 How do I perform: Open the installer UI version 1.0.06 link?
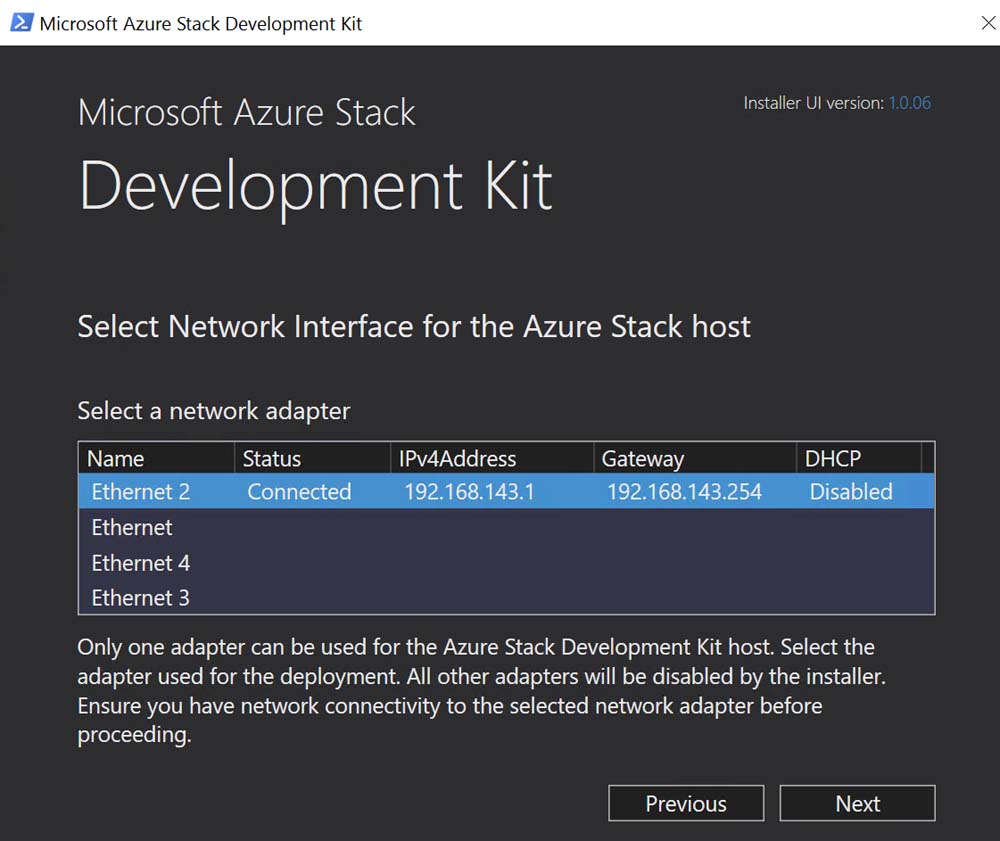(x=909, y=103)
